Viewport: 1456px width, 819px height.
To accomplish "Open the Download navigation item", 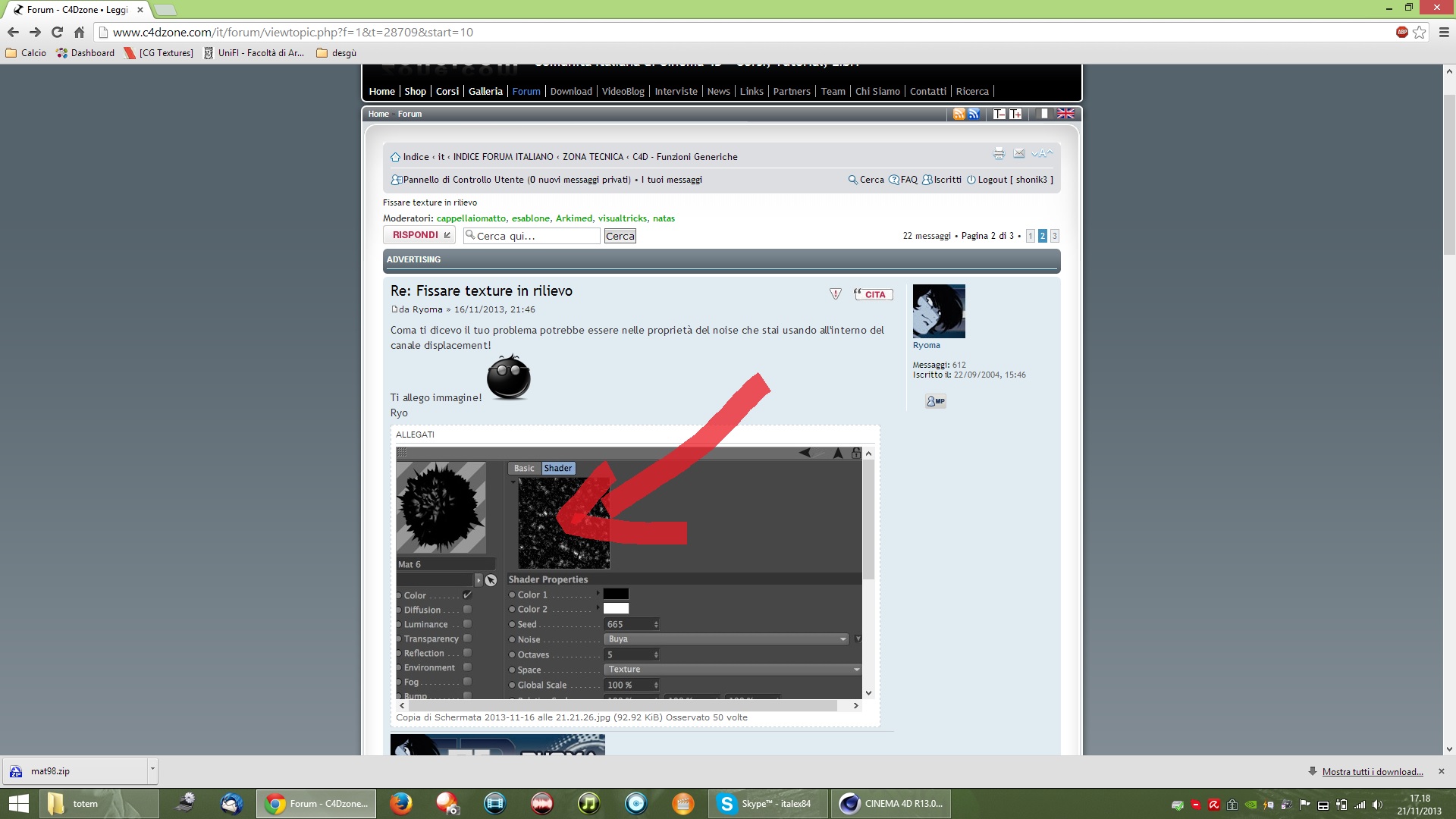I will 571,91.
